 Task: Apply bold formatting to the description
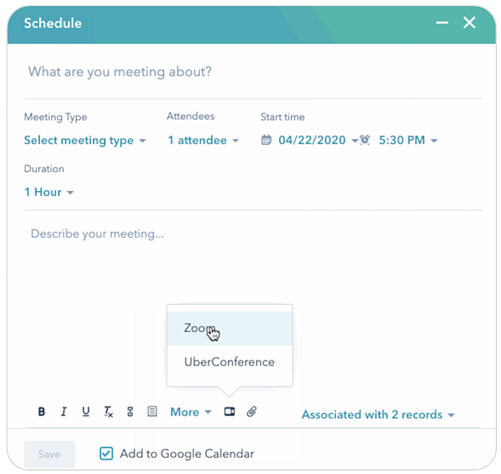41,412
